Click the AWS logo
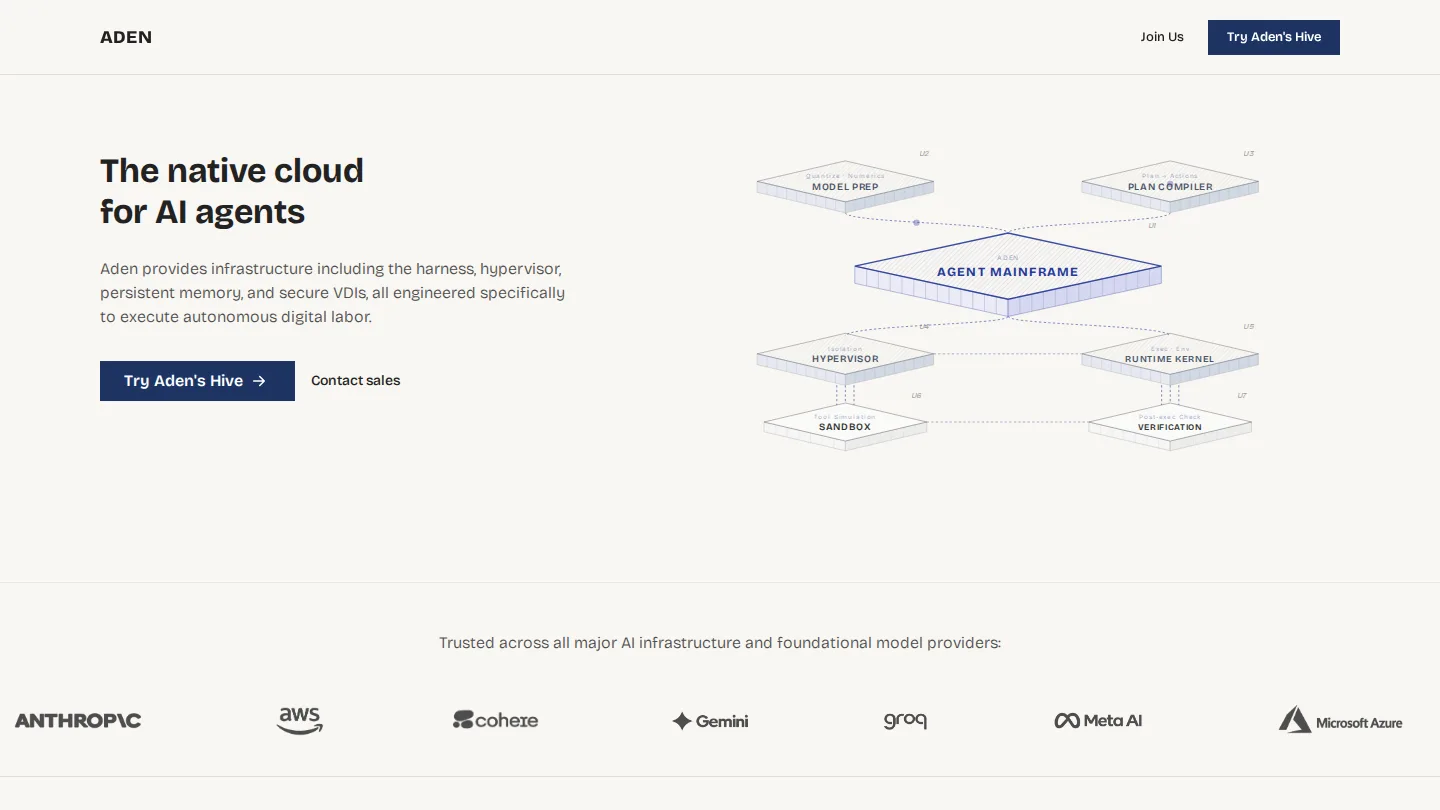This screenshot has height=810, width=1440. 300,721
